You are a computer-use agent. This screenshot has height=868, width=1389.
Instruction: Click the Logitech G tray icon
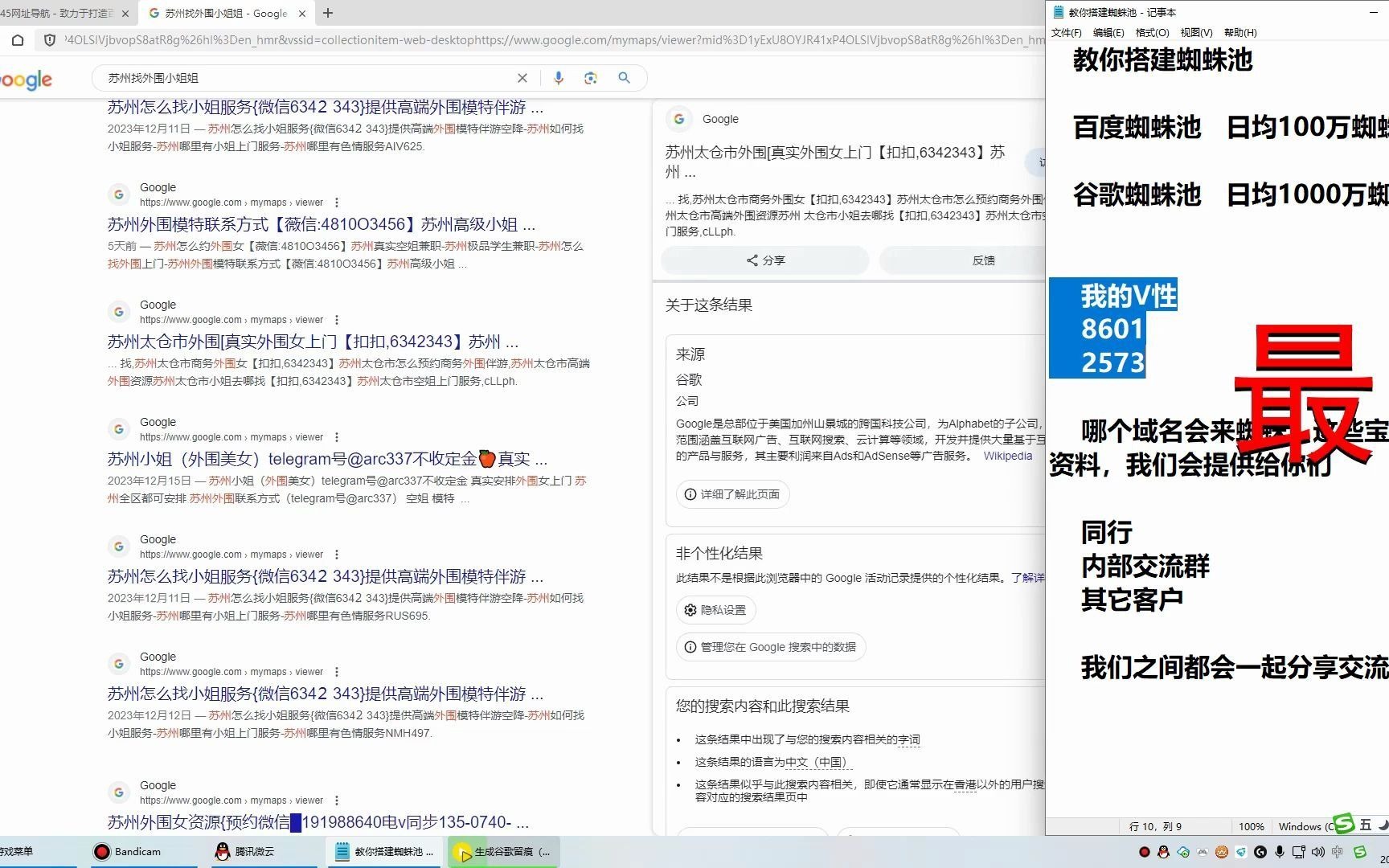point(1260,852)
